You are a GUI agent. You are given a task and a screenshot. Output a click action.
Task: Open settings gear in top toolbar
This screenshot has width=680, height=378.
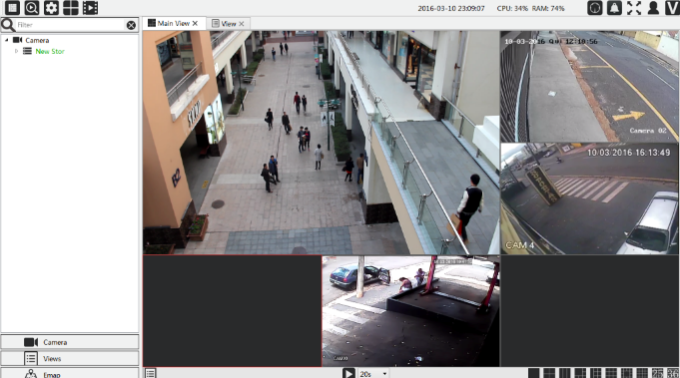click(51, 7)
